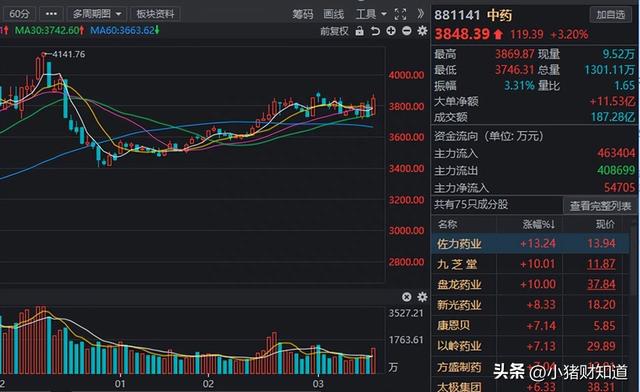Click the 881141 中药 sector title
The image size is (640, 392).
[x=473, y=15]
